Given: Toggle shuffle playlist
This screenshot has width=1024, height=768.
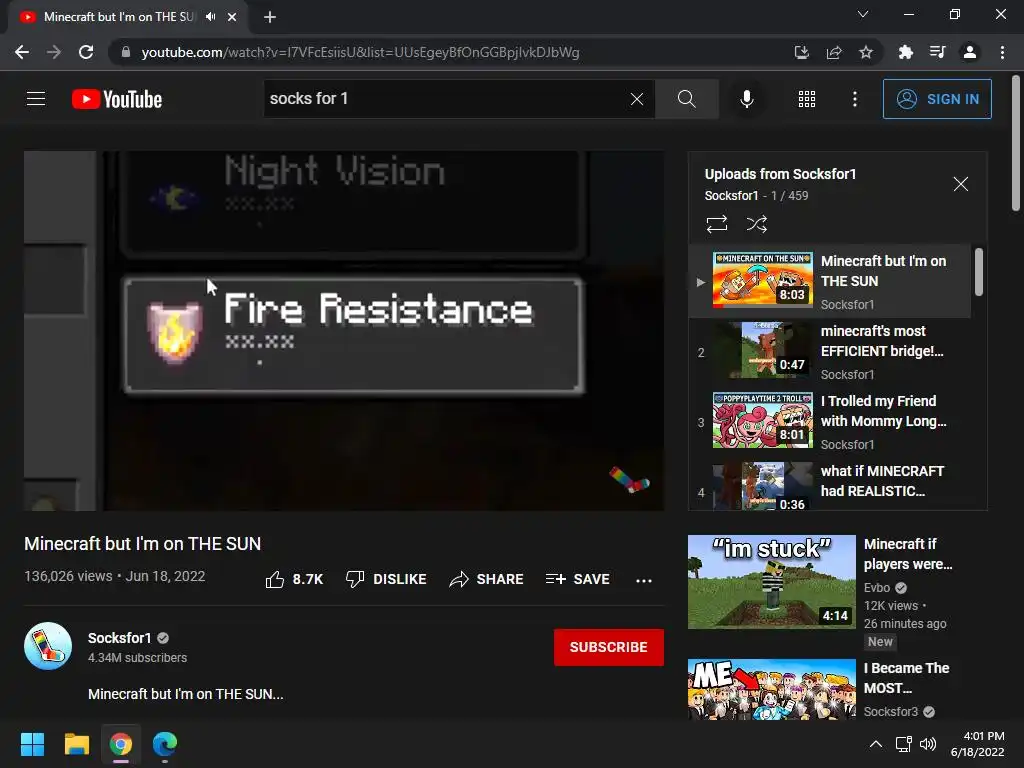Looking at the screenshot, I should coord(756,224).
